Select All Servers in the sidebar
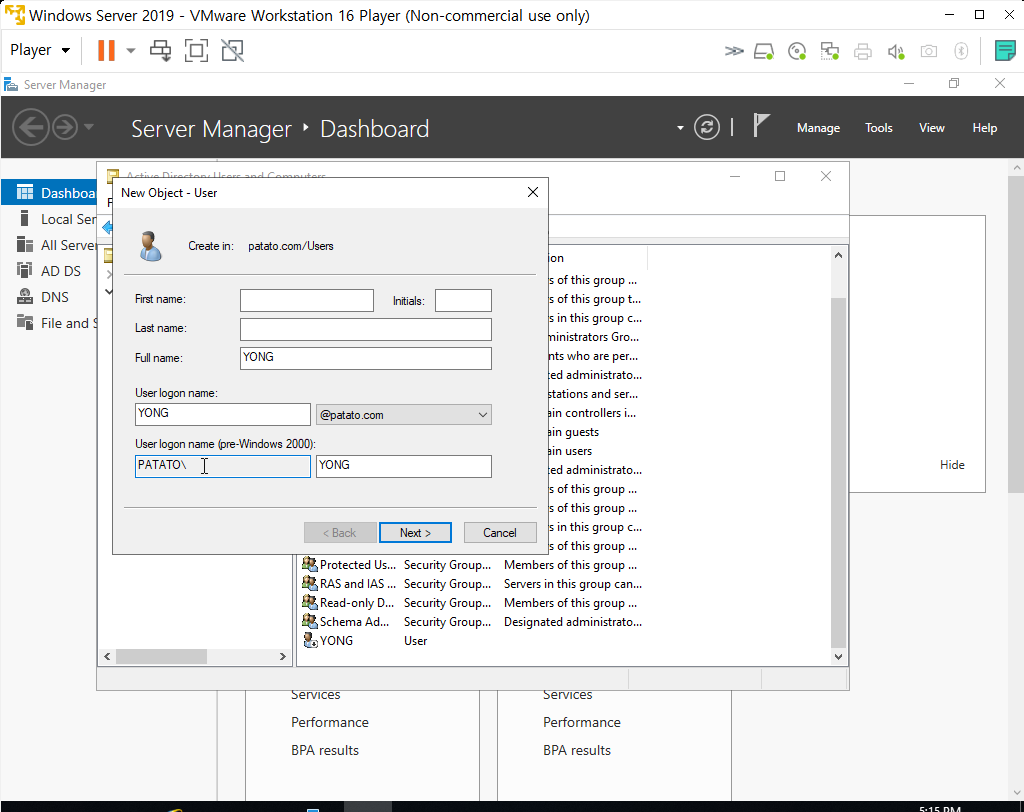1024x812 pixels. pyautogui.click(x=50, y=245)
